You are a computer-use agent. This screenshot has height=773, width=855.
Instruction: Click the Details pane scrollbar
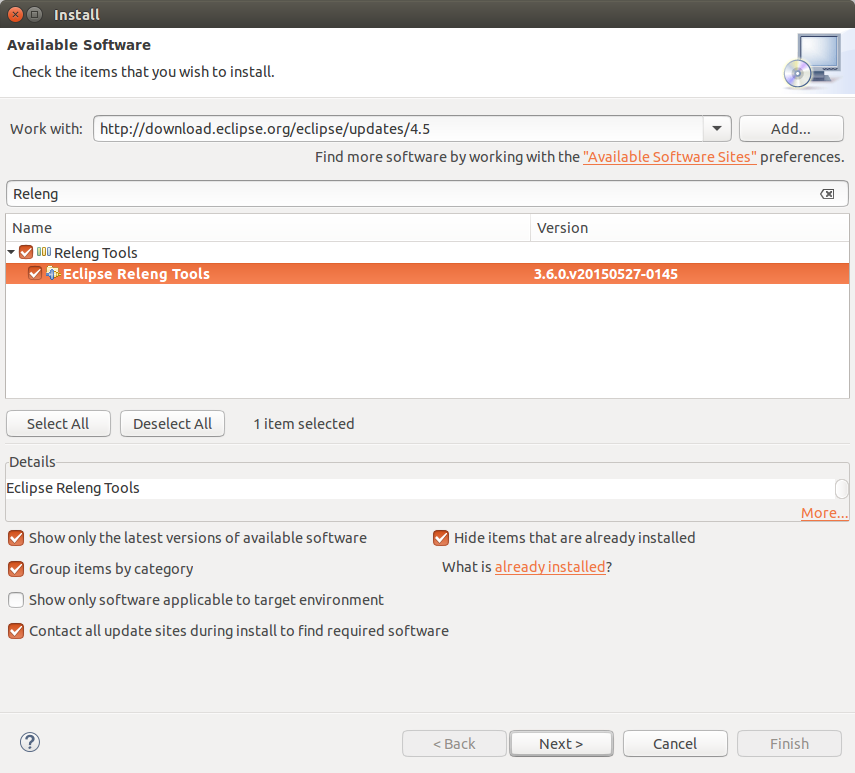841,488
